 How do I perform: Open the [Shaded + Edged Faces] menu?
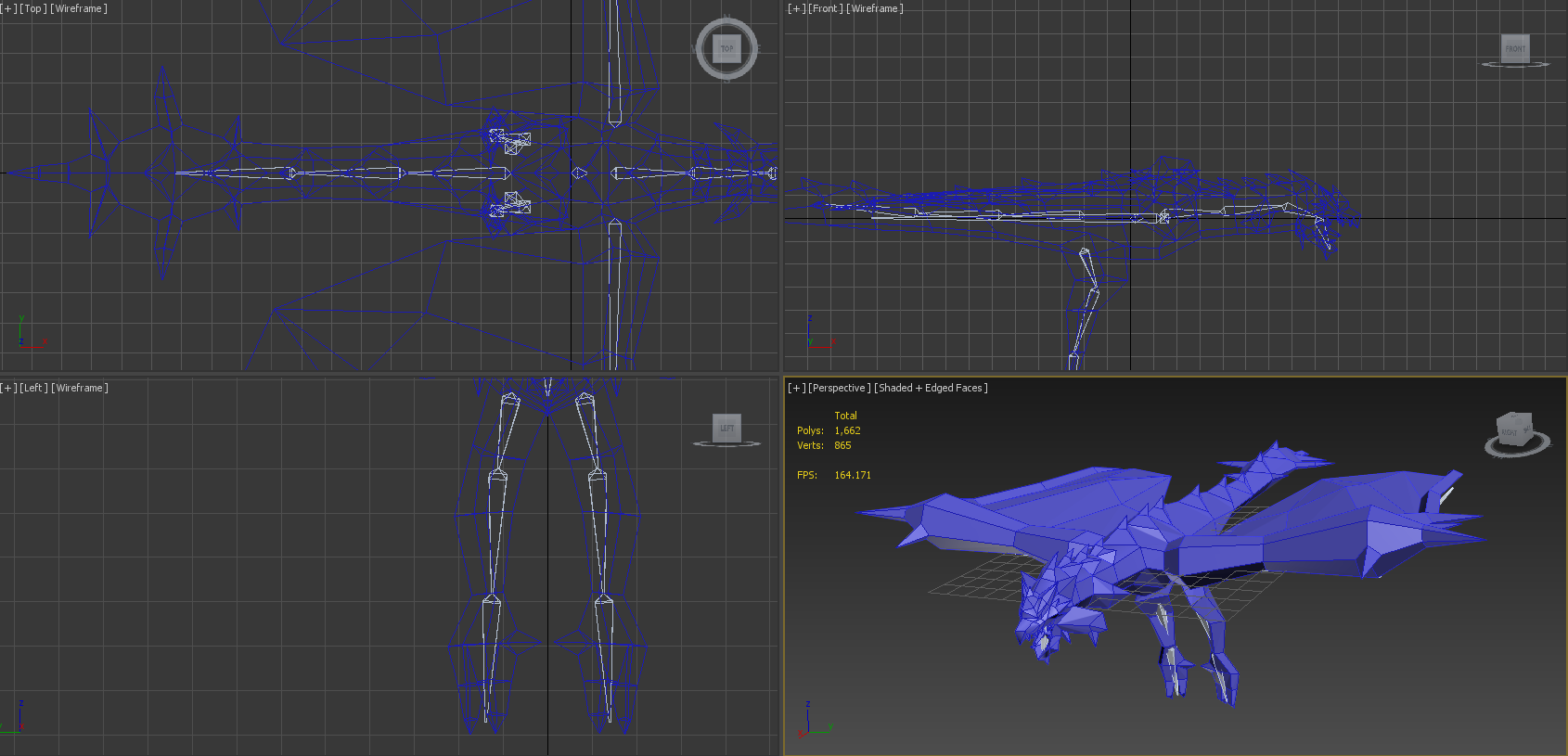(931, 388)
